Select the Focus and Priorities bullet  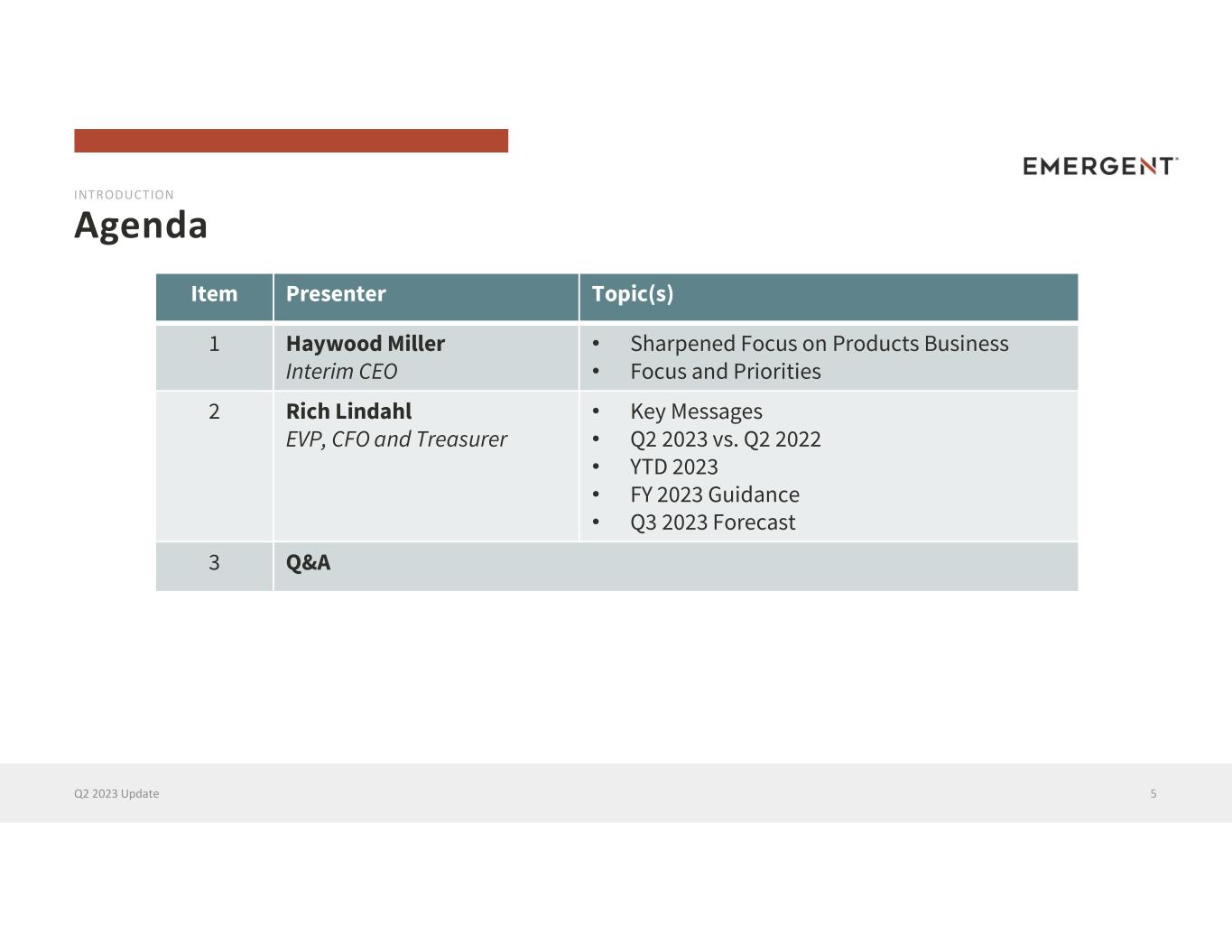click(726, 372)
